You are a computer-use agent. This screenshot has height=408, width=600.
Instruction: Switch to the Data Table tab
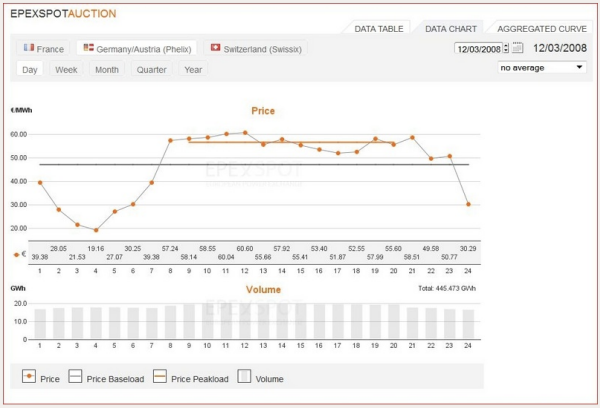coord(379,29)
